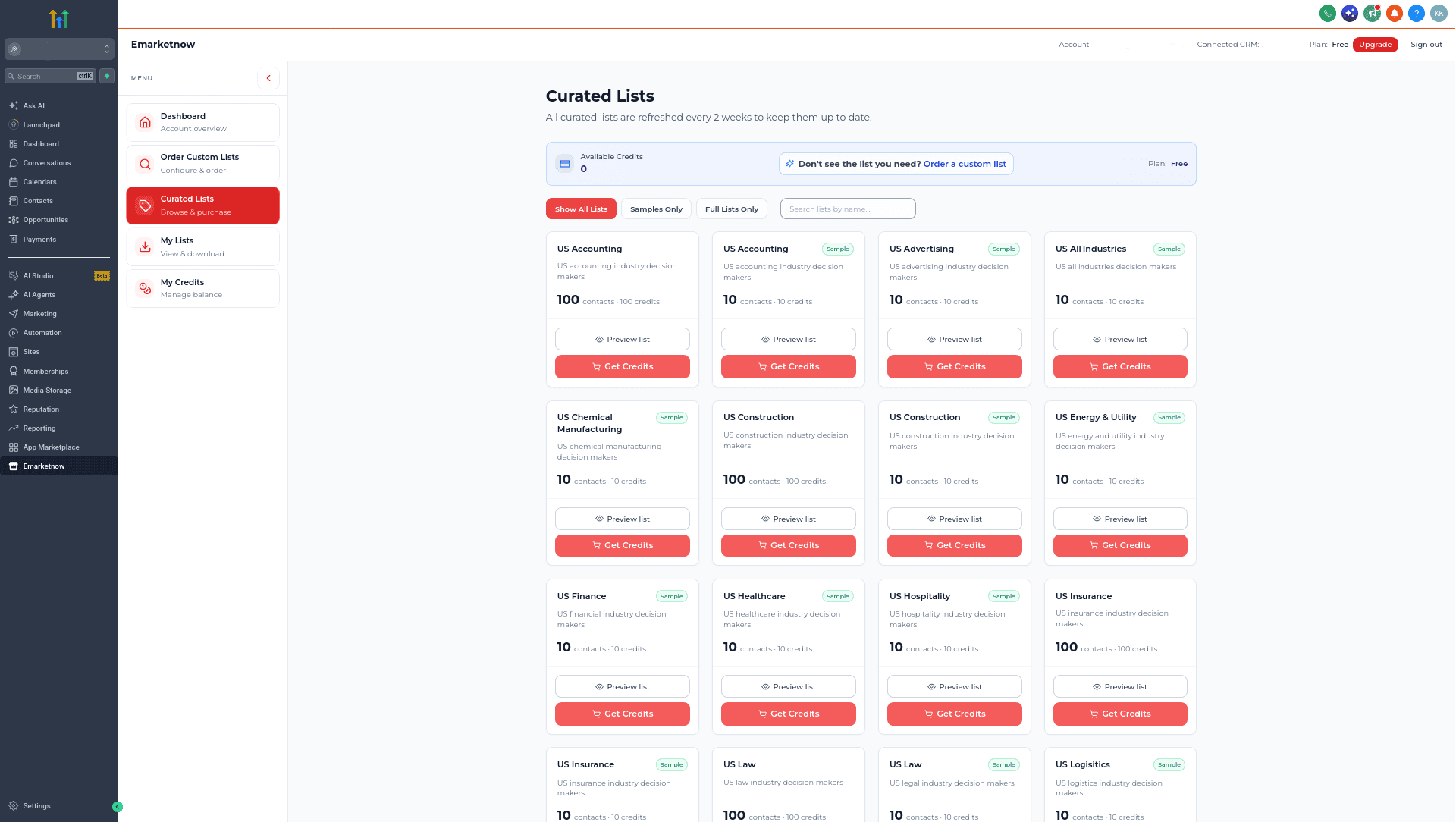Image resolution: width=1456 pixels, height=822 pixels.
Task: Open the Dashboard account overview menu item
Action: (202, 122)
